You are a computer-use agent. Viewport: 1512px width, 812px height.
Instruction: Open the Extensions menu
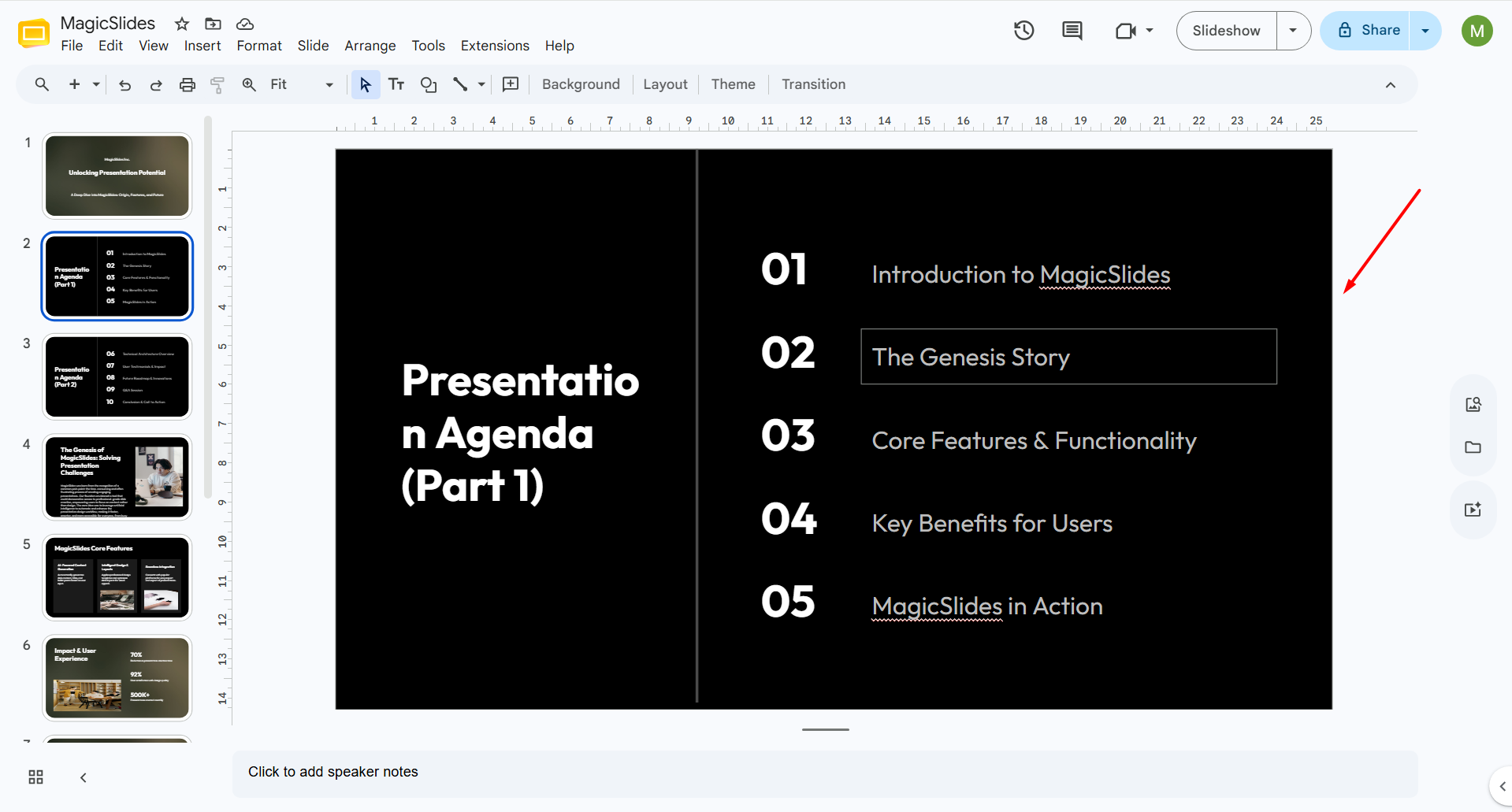[495, 46]
